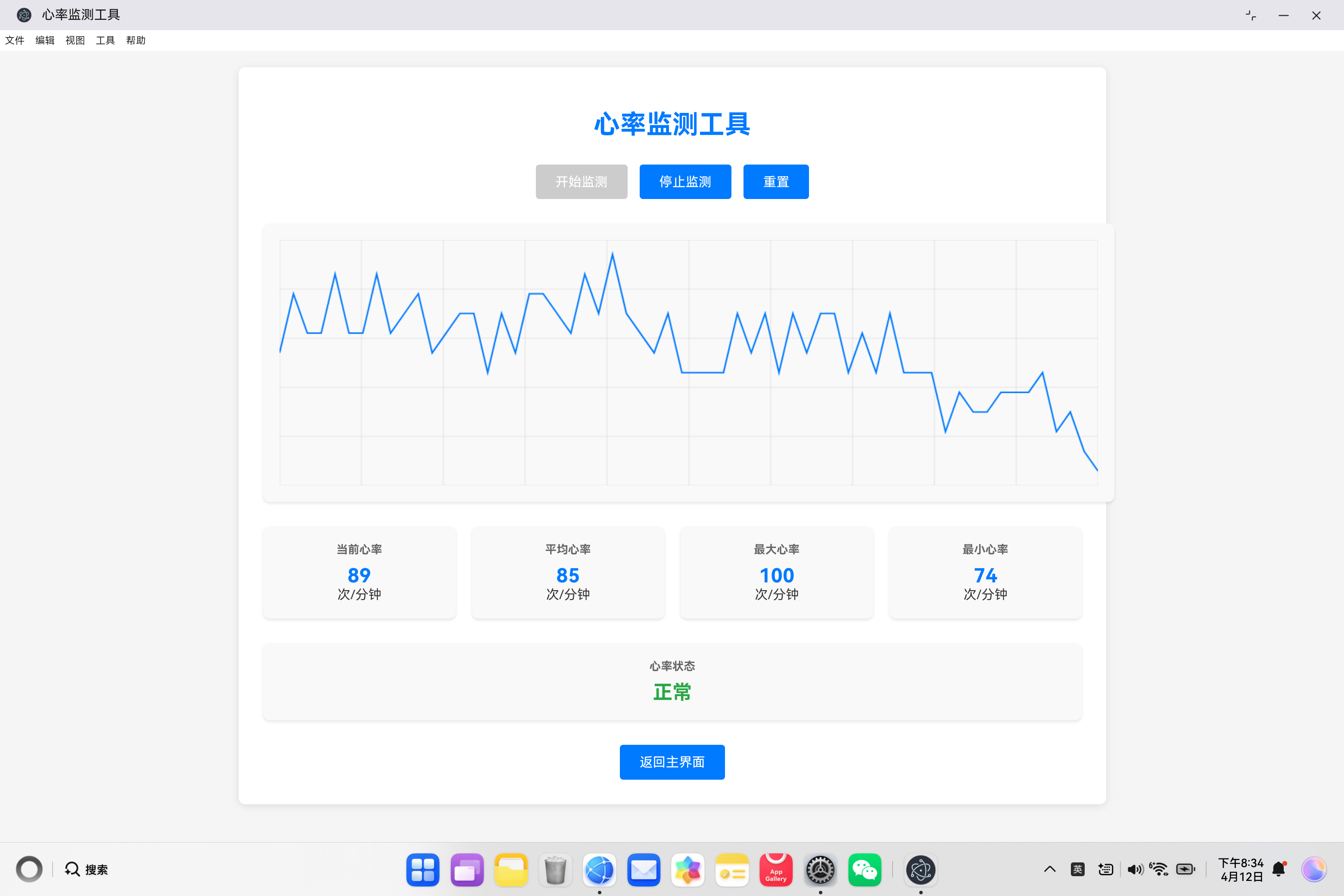Screen dimensions: 1344x896
Task: Open the file manager folder icon
Action: (511, 870)
